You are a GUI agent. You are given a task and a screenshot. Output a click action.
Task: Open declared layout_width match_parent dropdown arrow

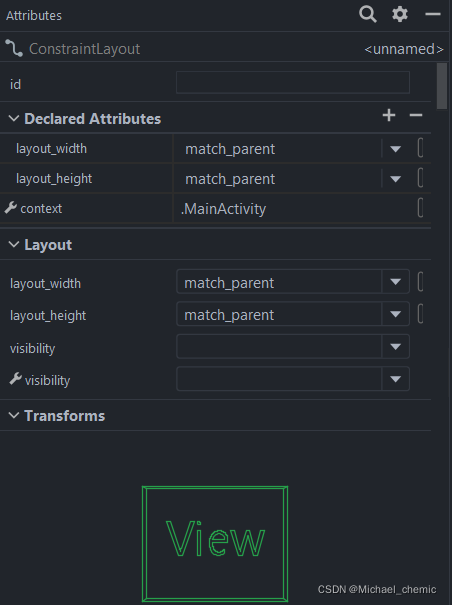pyautogui.click(x=395, y=149)
